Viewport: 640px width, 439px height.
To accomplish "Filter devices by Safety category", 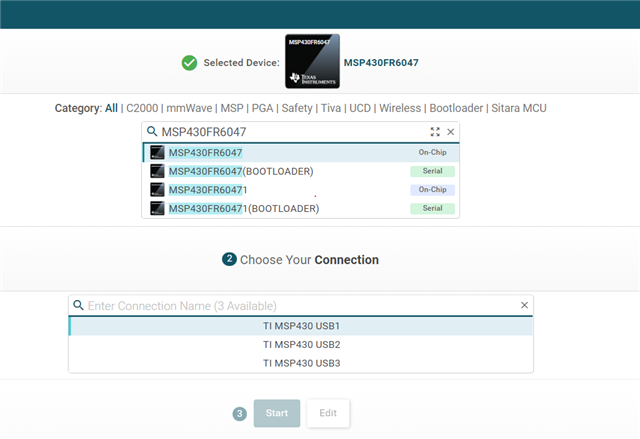I will (297, 108).
